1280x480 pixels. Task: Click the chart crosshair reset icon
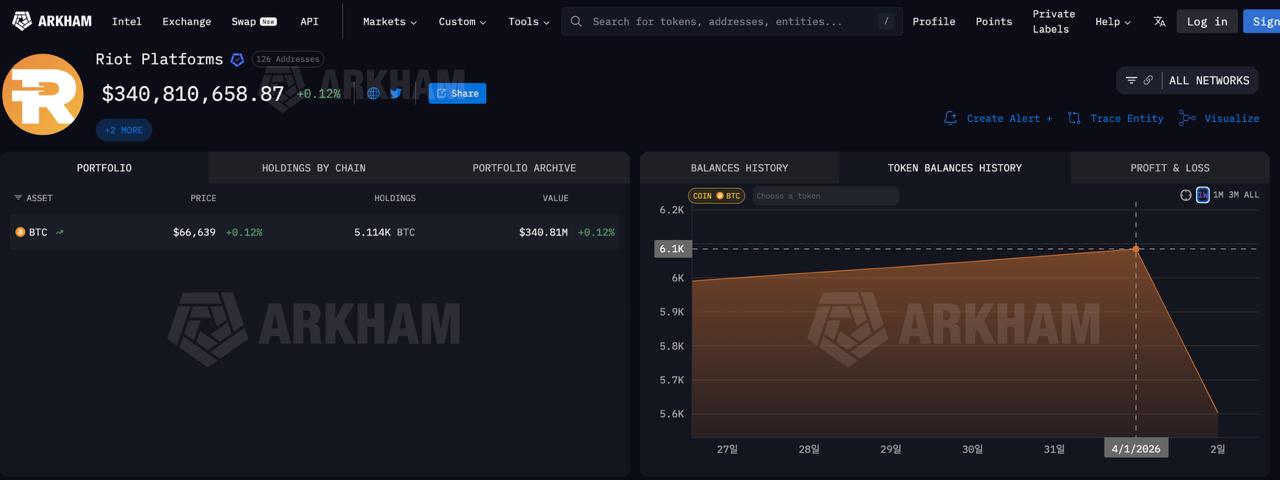click(1186, 195)
